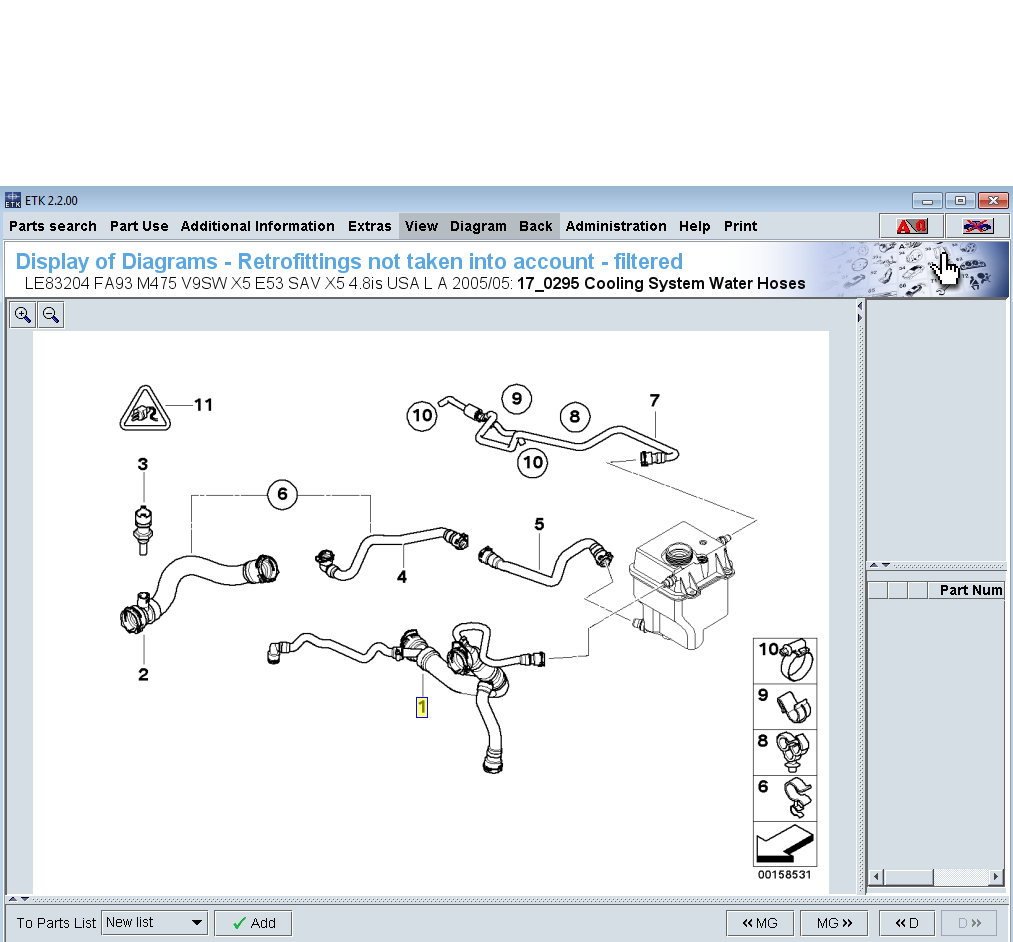Screen dimensions: 1013x942
Task: Click the warning triangle symbol for item 11
Action: pyautogui.click(x=144, y=408)
